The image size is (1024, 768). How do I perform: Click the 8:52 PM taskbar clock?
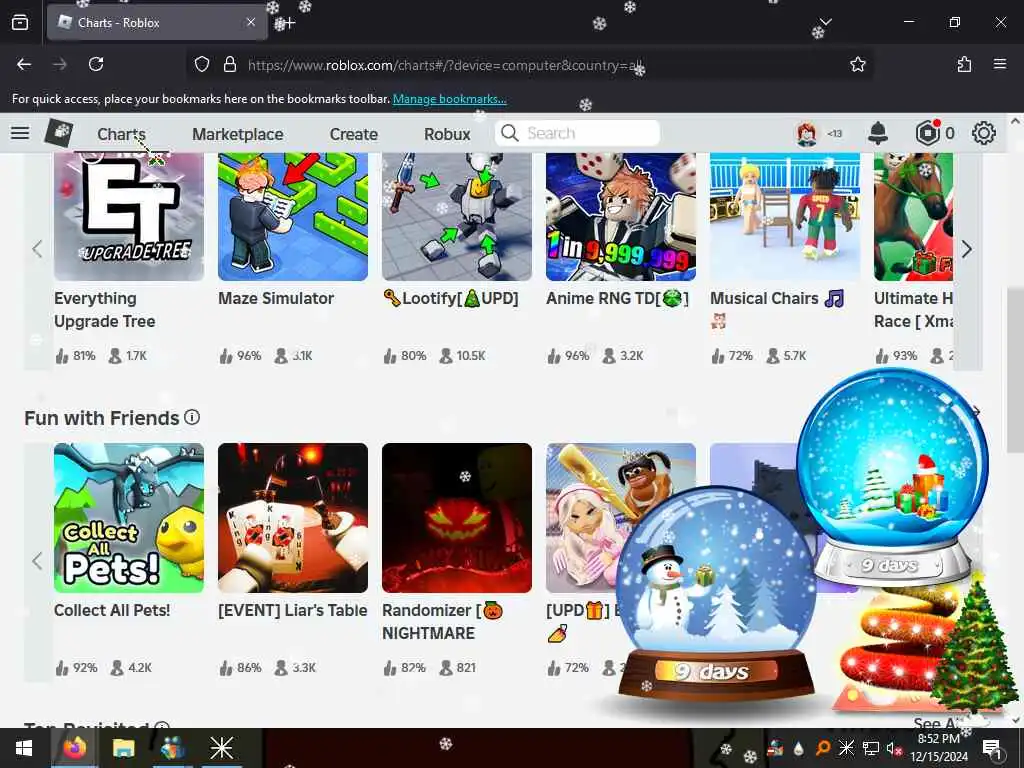(938, 748)
